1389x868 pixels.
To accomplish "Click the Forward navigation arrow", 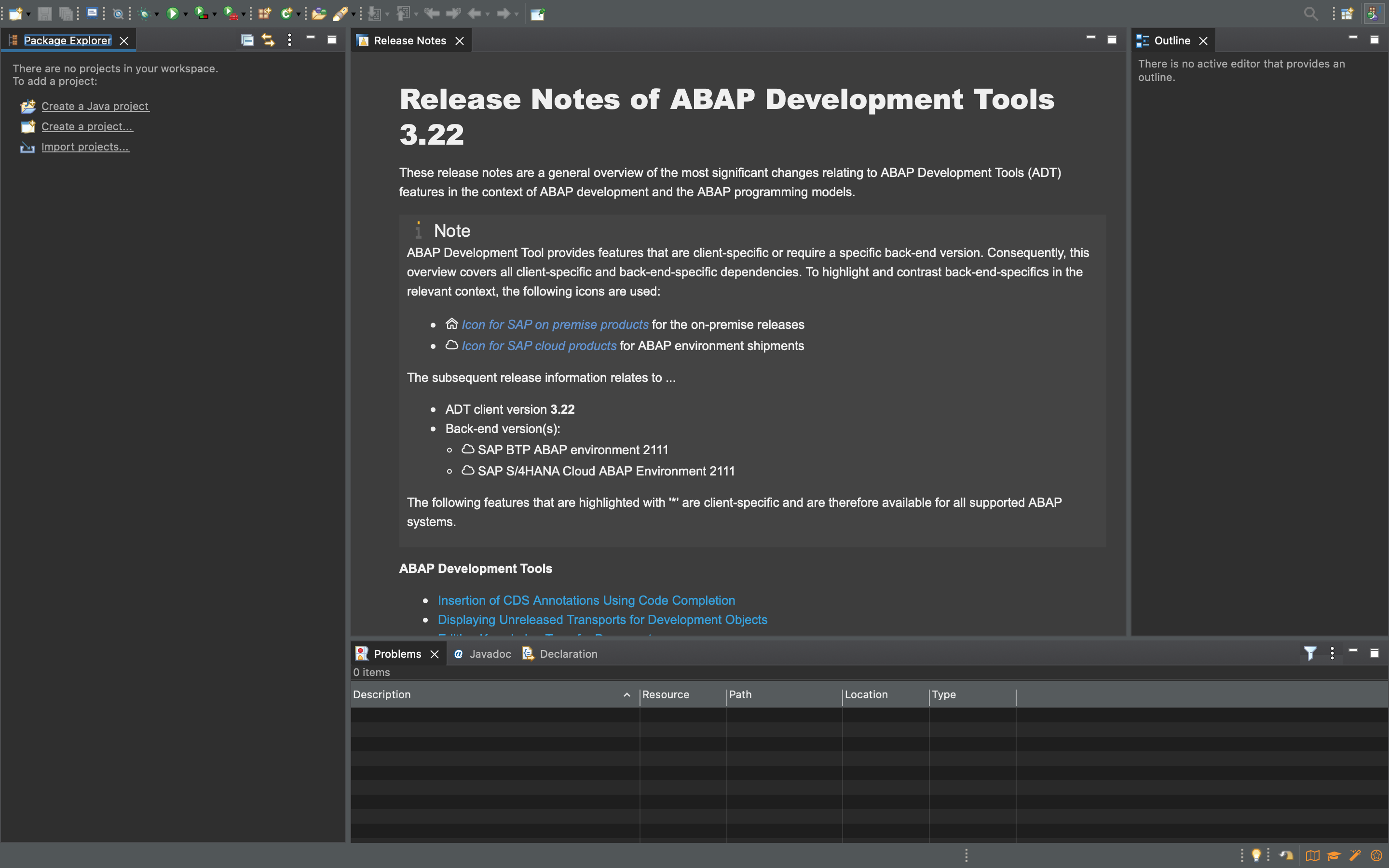I will (504, 13).
